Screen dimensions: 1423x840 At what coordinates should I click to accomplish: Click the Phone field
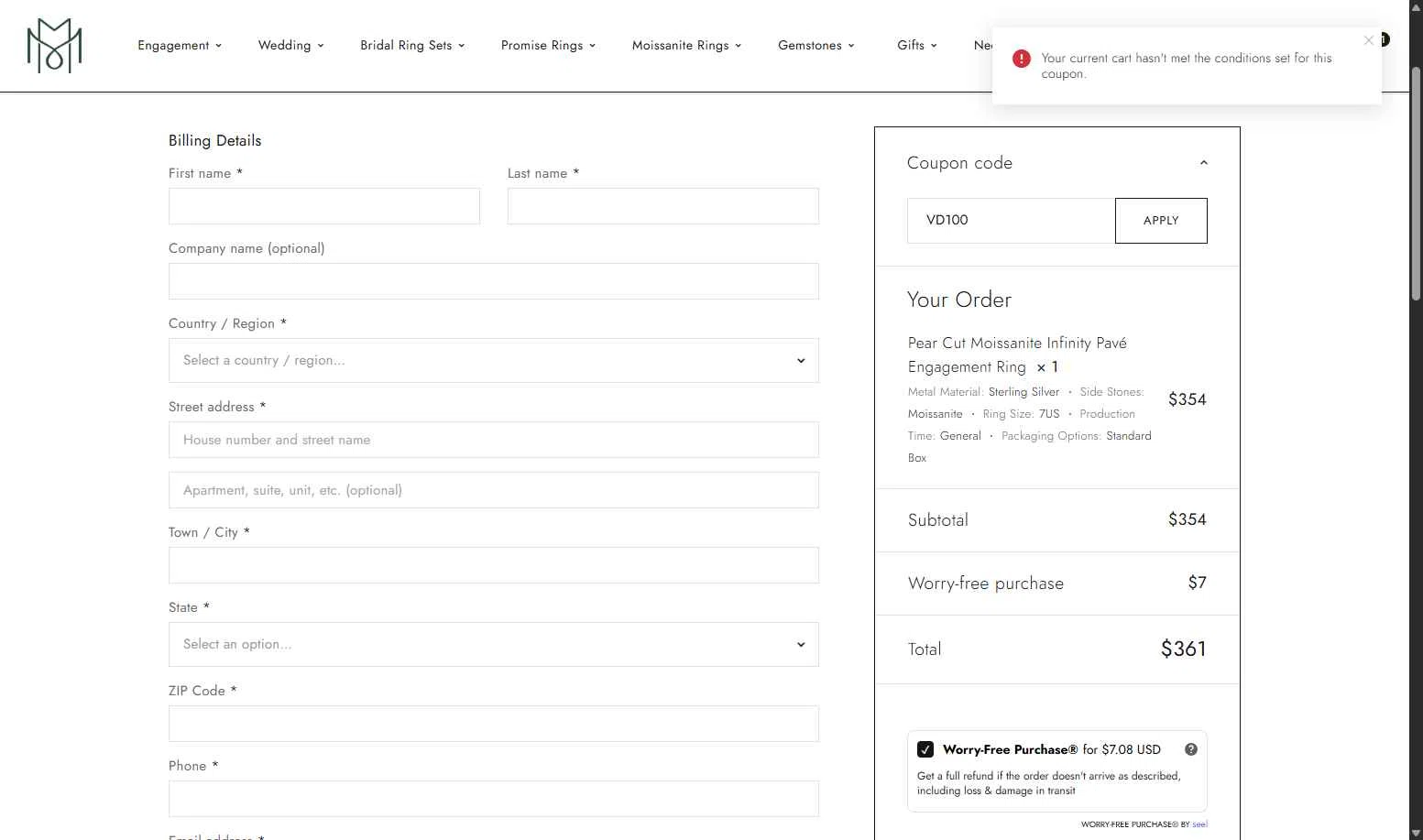pyautogui.click(x=494, y=799)
